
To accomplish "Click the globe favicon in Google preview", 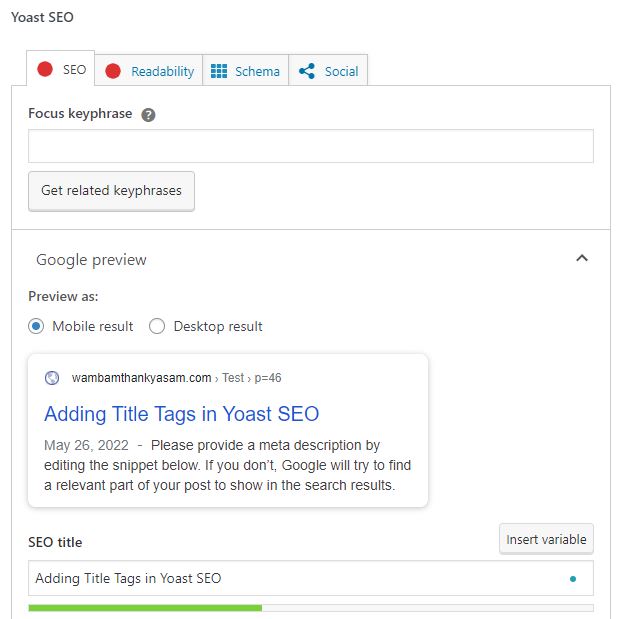I will 52,378.
